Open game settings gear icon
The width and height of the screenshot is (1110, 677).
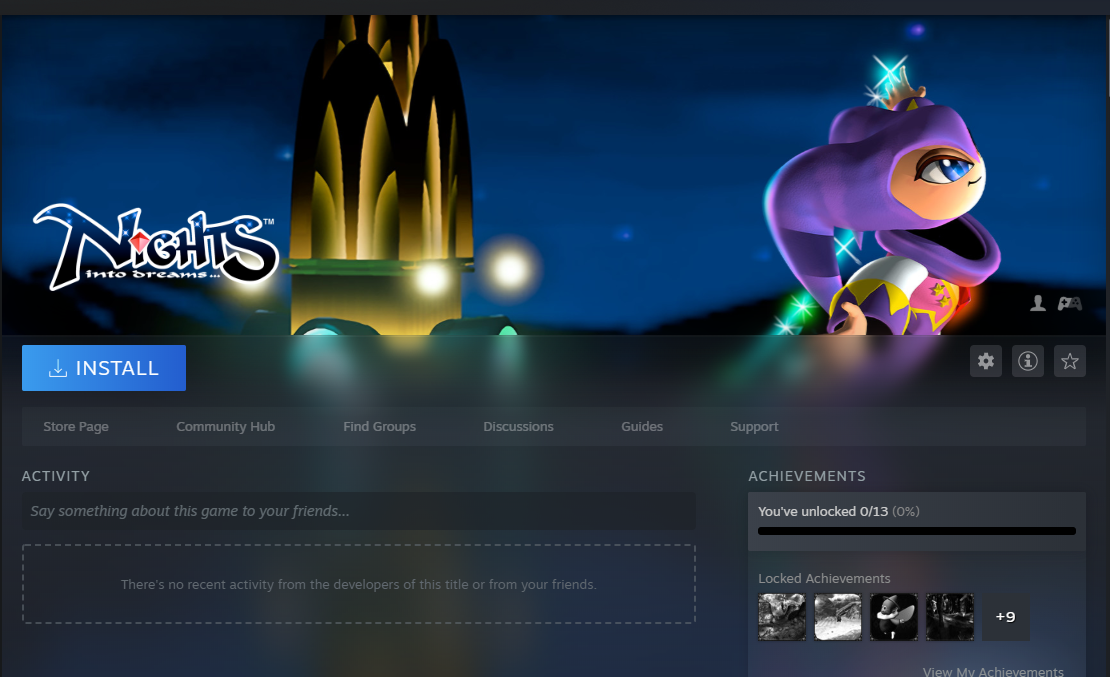[x=985, y=361]
